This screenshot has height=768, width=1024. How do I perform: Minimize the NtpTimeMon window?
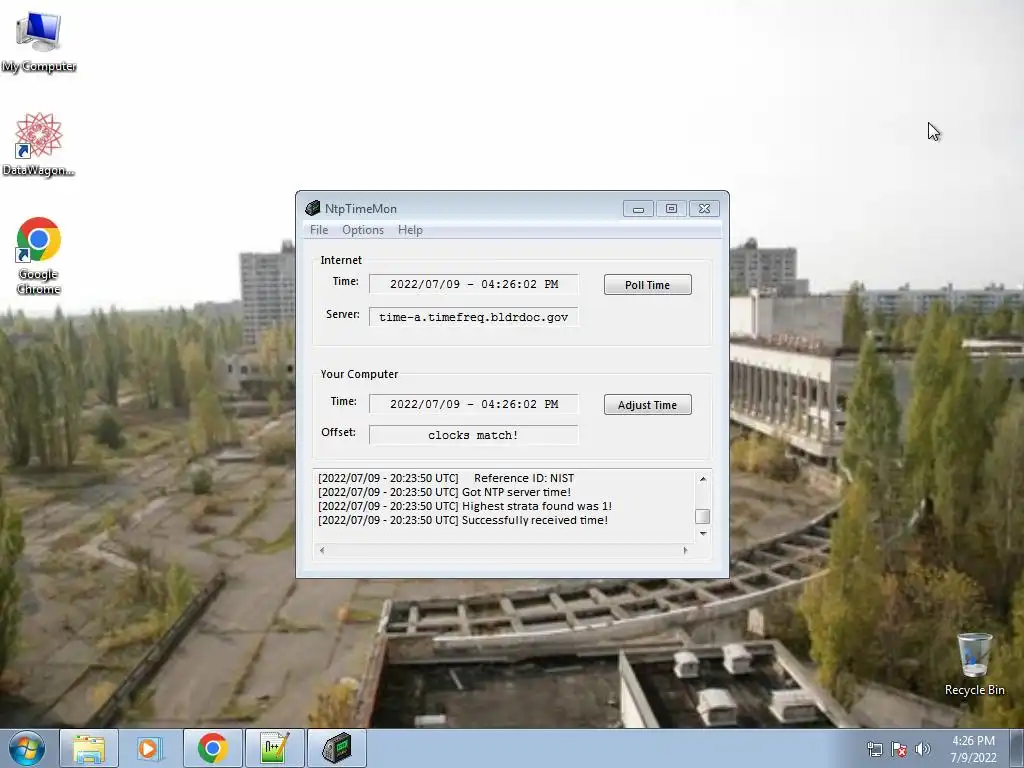point(638,208)
